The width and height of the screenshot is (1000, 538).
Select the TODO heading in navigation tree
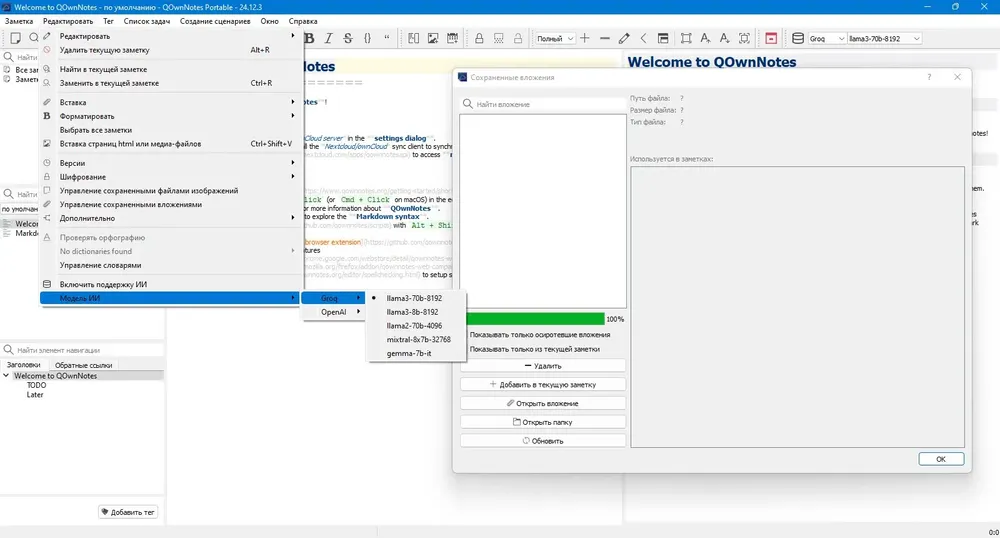36,386
